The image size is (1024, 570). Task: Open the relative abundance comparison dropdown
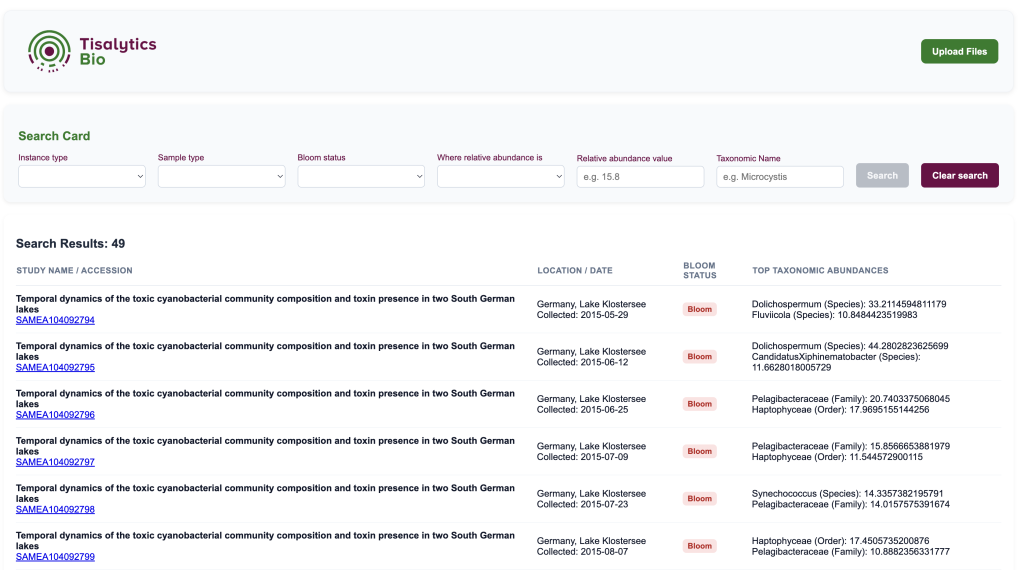pyautogui.click(x=500, y=176)
